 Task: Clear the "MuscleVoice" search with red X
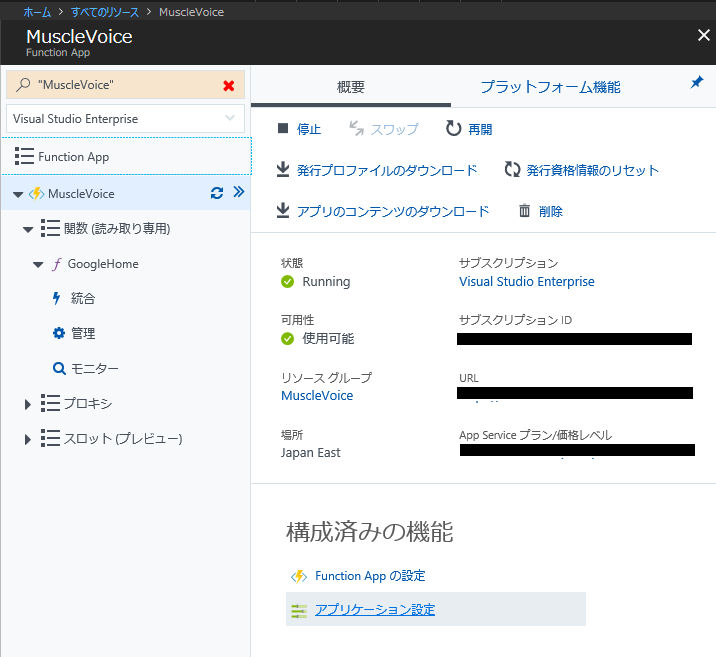(x=229, y=85)
